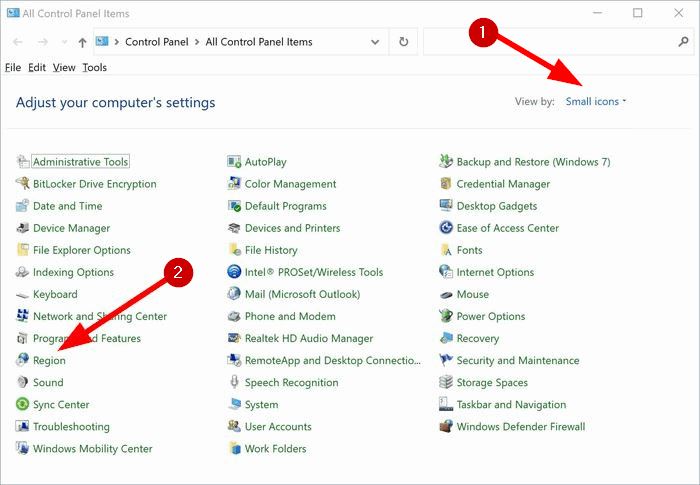Image resolution: width=700 pixels, height=485 pixels.
Task: Open the System link
Action: click(261, 405)
